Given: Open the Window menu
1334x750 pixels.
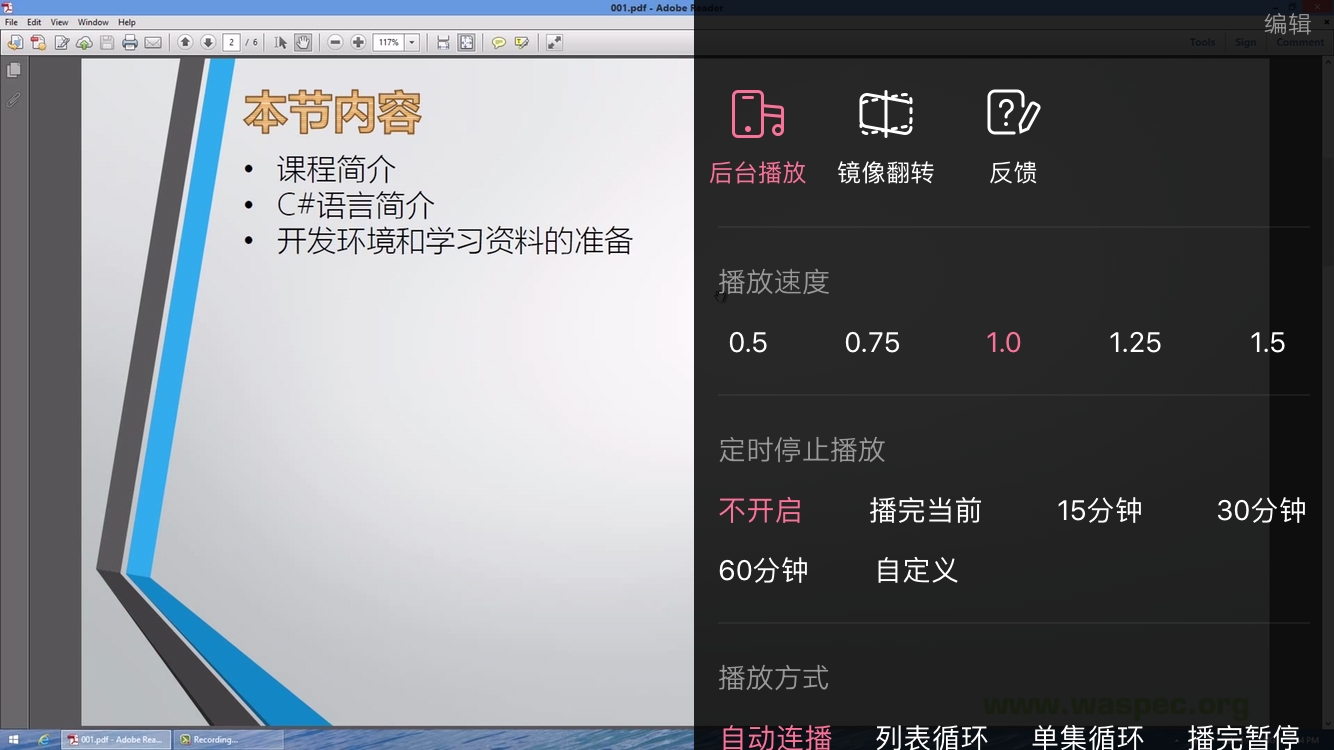Looking at the screenshot, I should [x=93, y=22].
